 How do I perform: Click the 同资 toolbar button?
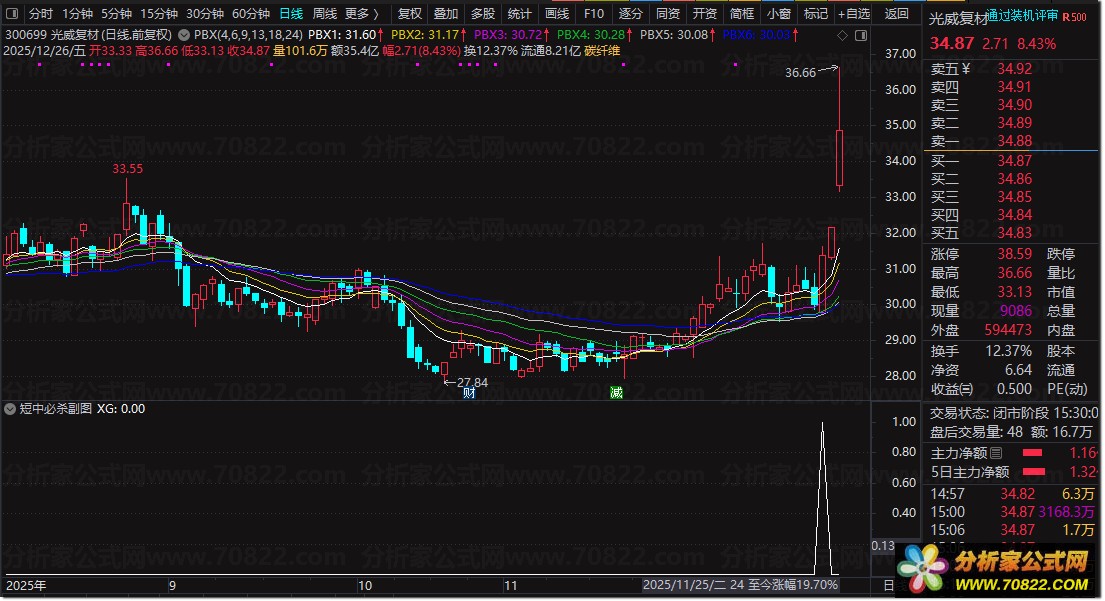(x=667, y=13)
